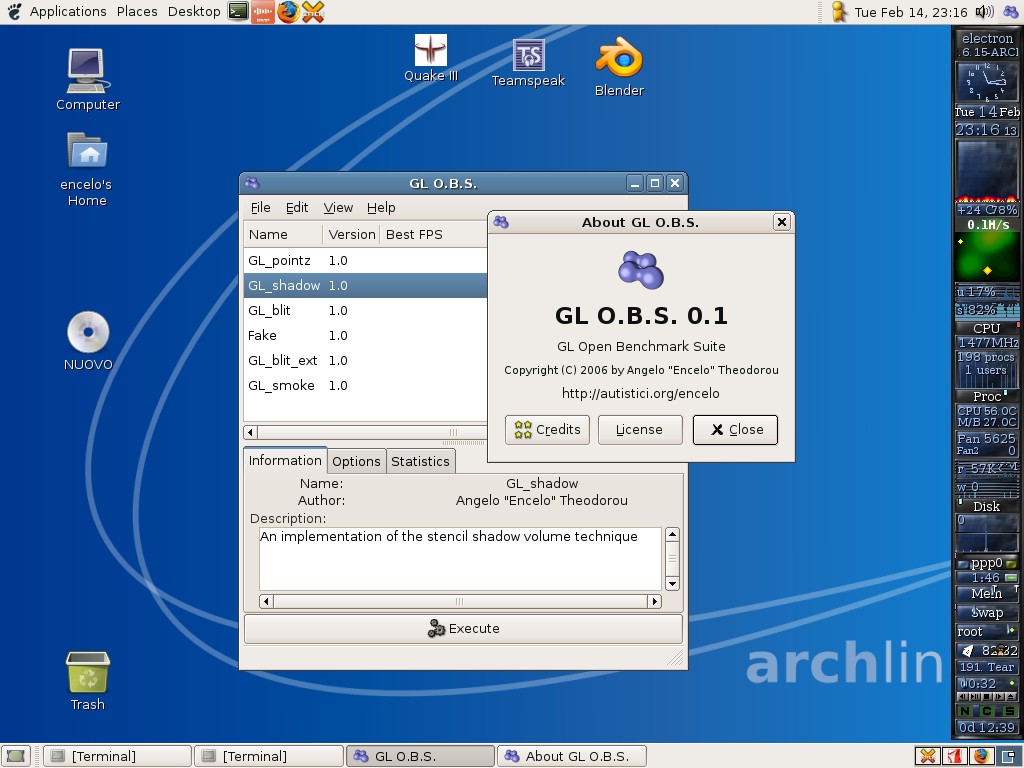The image size is (1024, 768).
Task: Open the Quake III desktop icon
Action: [431, 51]
